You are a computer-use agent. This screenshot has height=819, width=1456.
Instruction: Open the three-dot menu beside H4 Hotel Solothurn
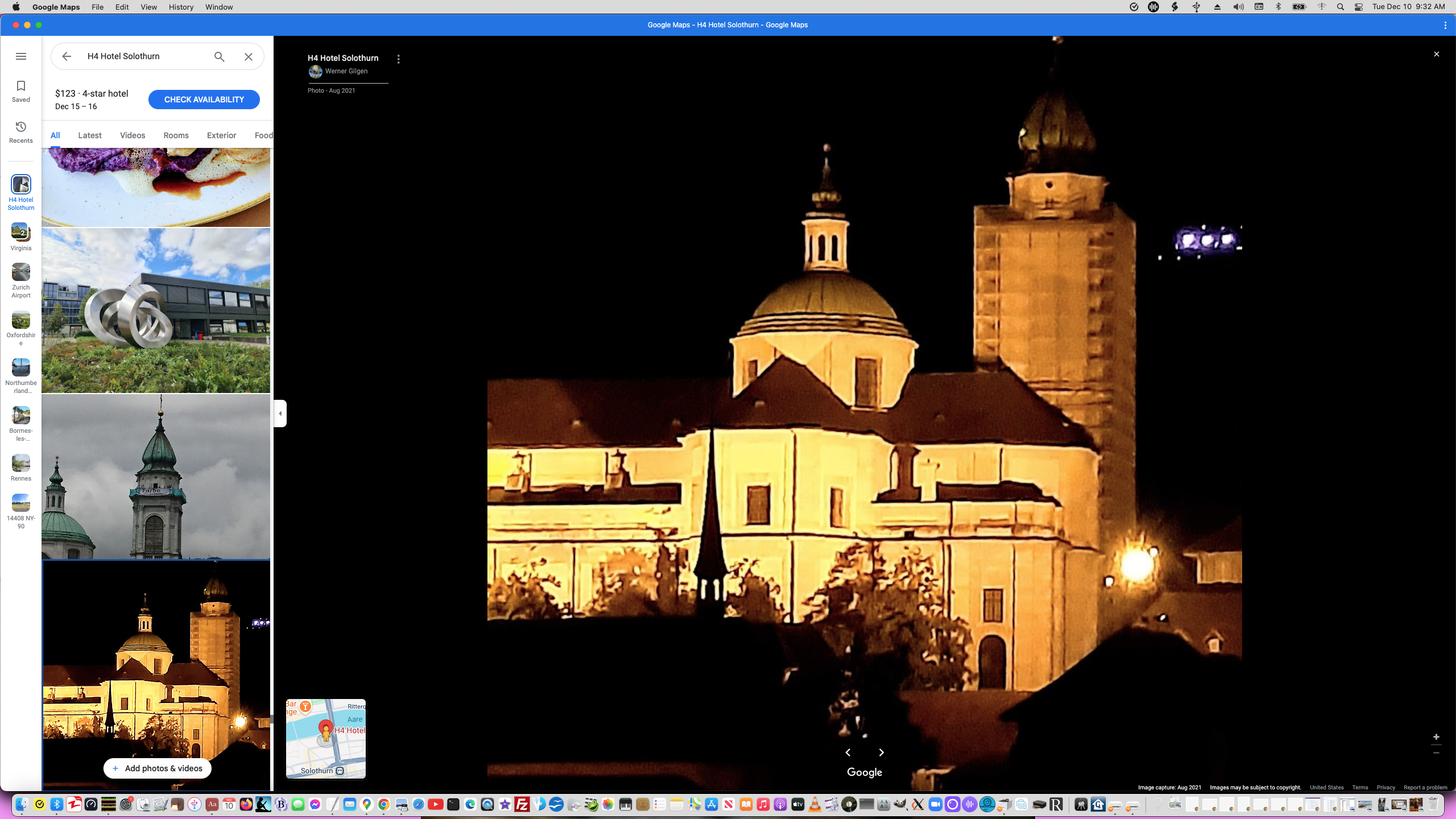pyautogui.click(x=398, y=59)
